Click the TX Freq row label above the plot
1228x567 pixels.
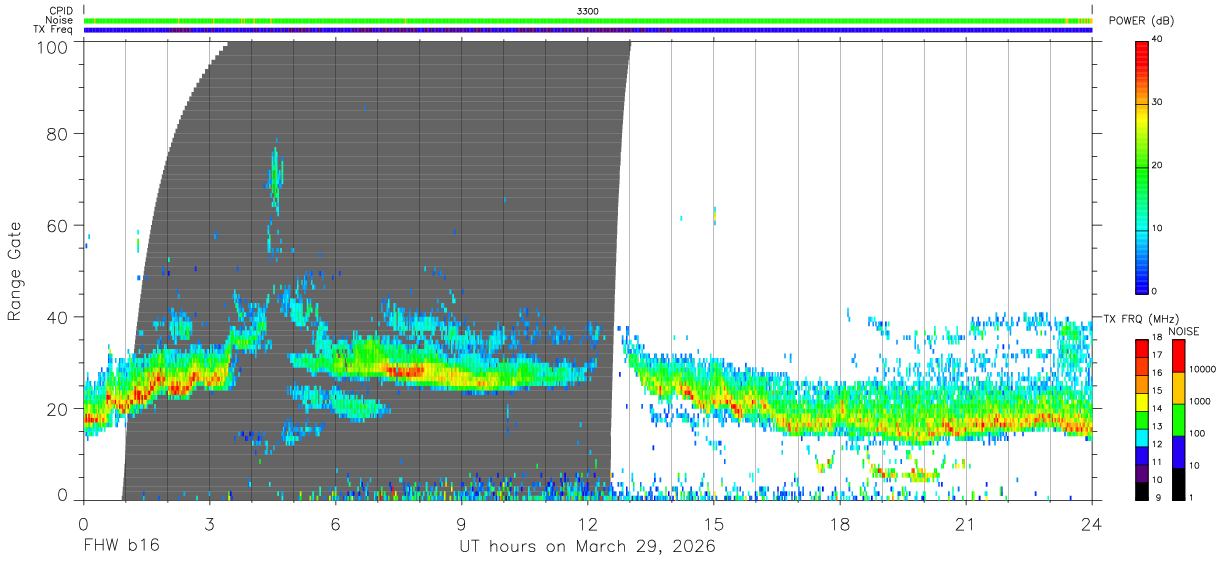[x=54, y=29]
